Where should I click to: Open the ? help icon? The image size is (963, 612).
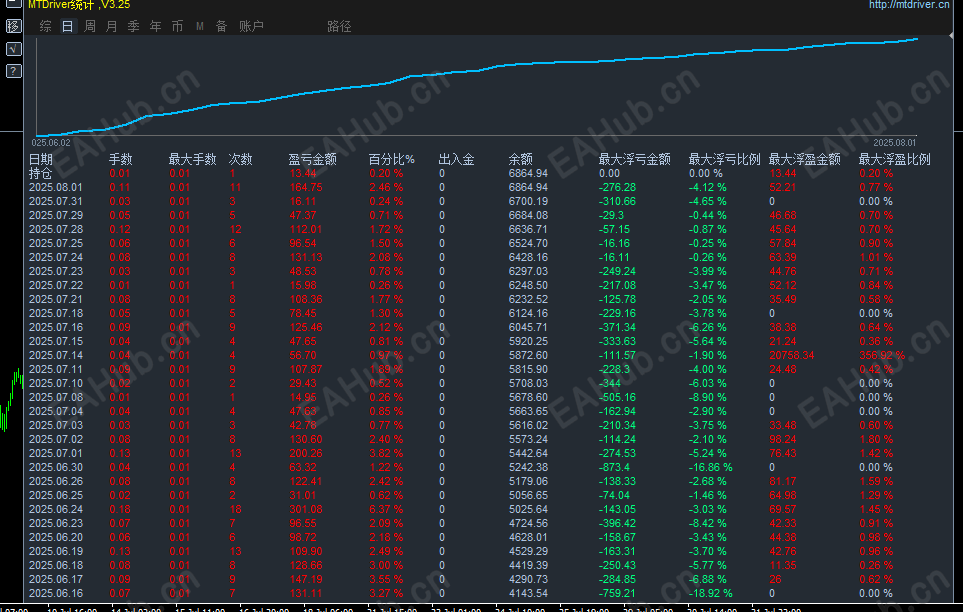pos(14,71)
